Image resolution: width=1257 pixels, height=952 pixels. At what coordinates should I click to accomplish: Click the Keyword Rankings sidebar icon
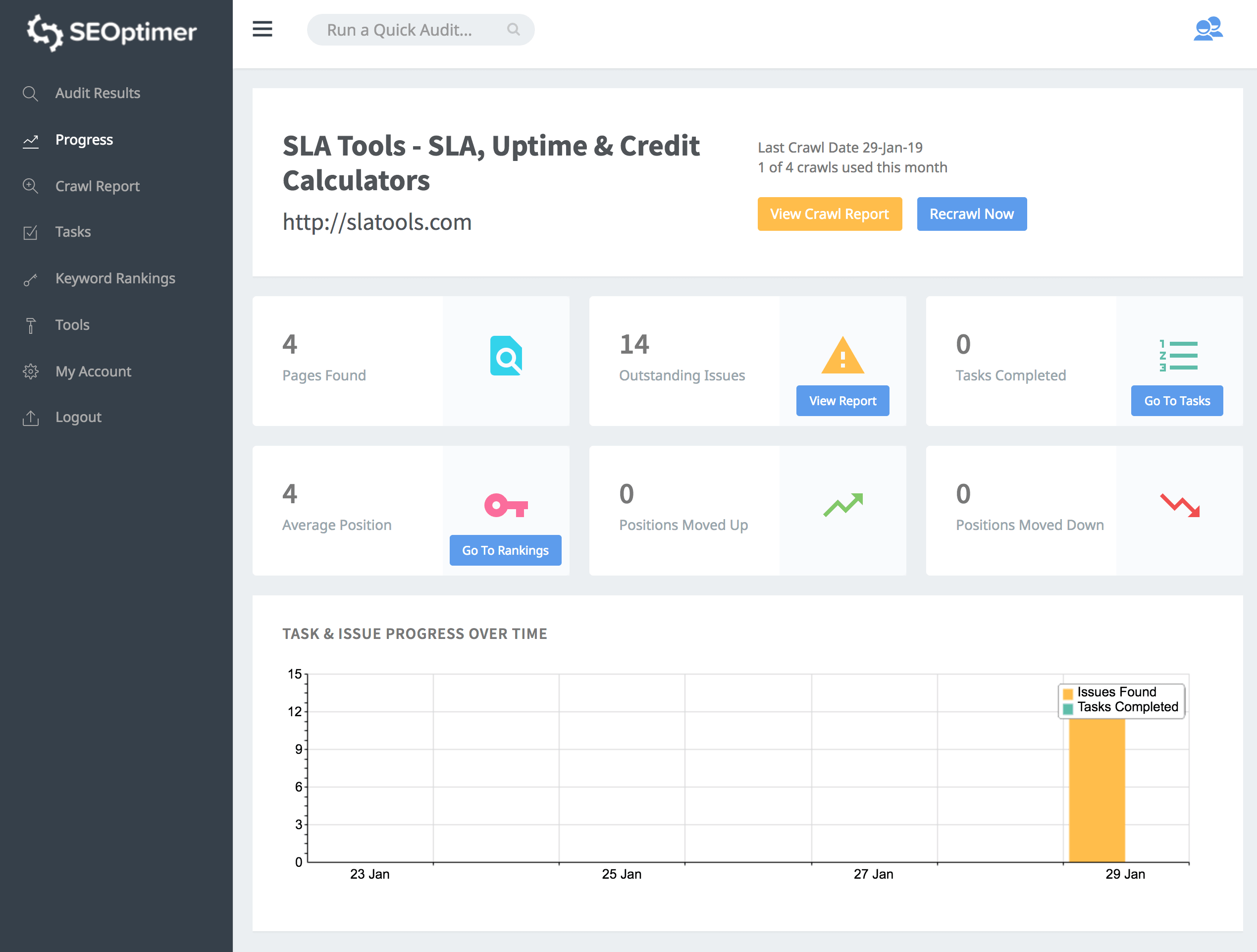coord(30,278)
